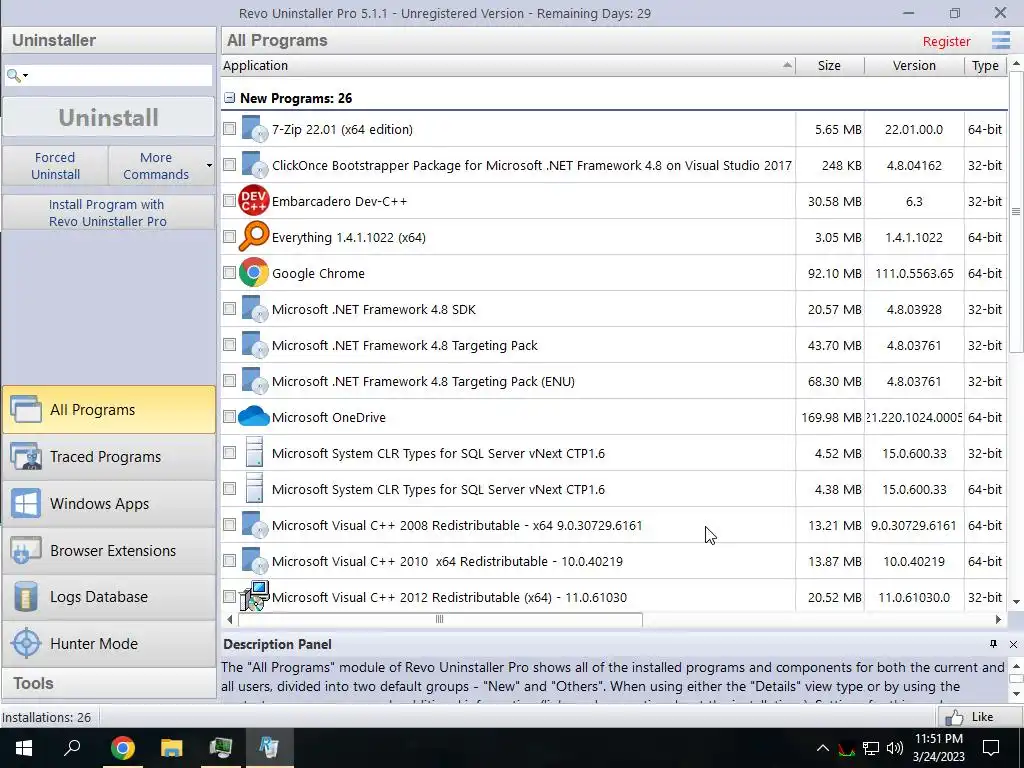Open the More Commands dropdown arrow
The width and height of the screenshot is (1024, 768).
point(209,165)
